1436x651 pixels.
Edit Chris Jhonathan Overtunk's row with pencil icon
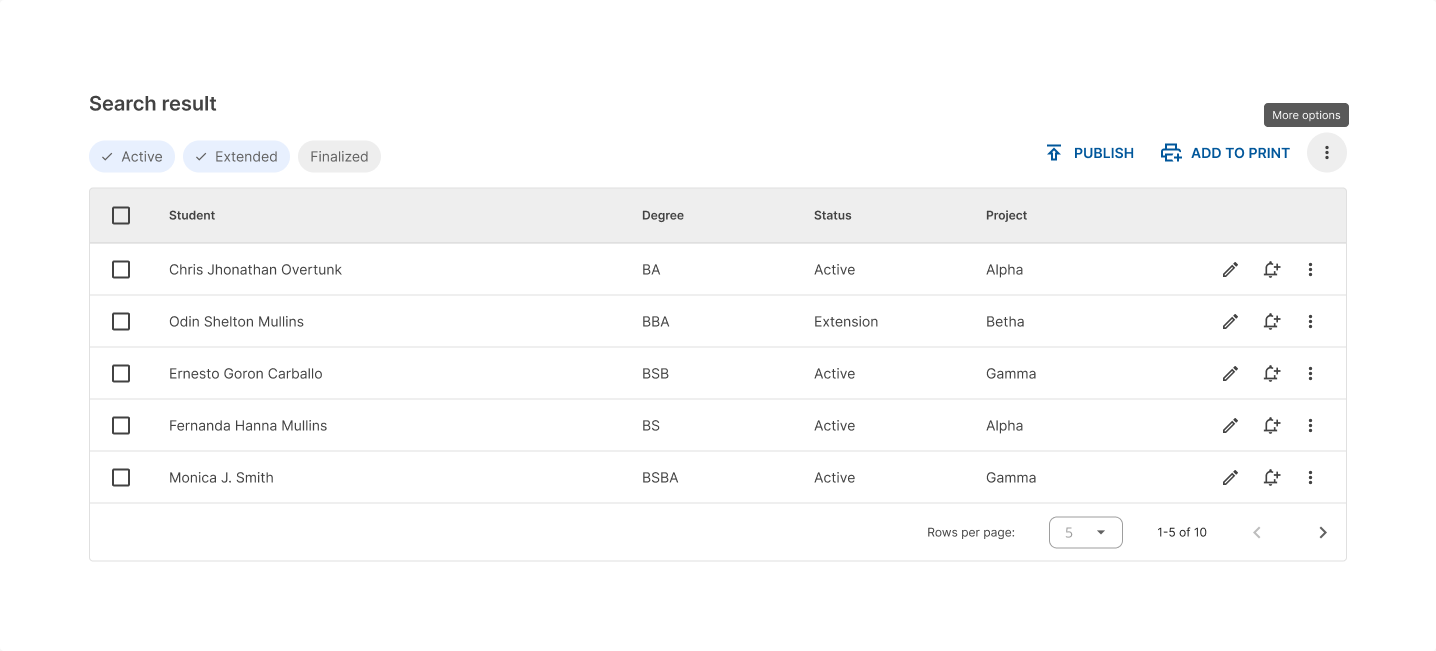[1230, 269]
